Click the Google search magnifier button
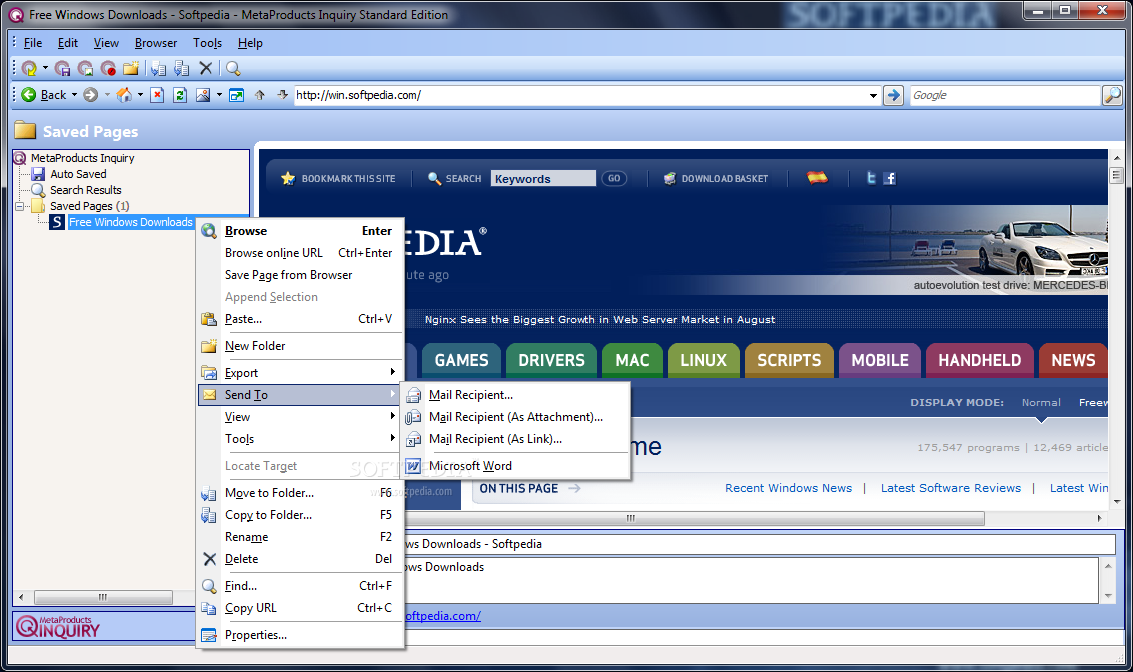Screen dimensions: 1133x672 [x=1111, y=95]
